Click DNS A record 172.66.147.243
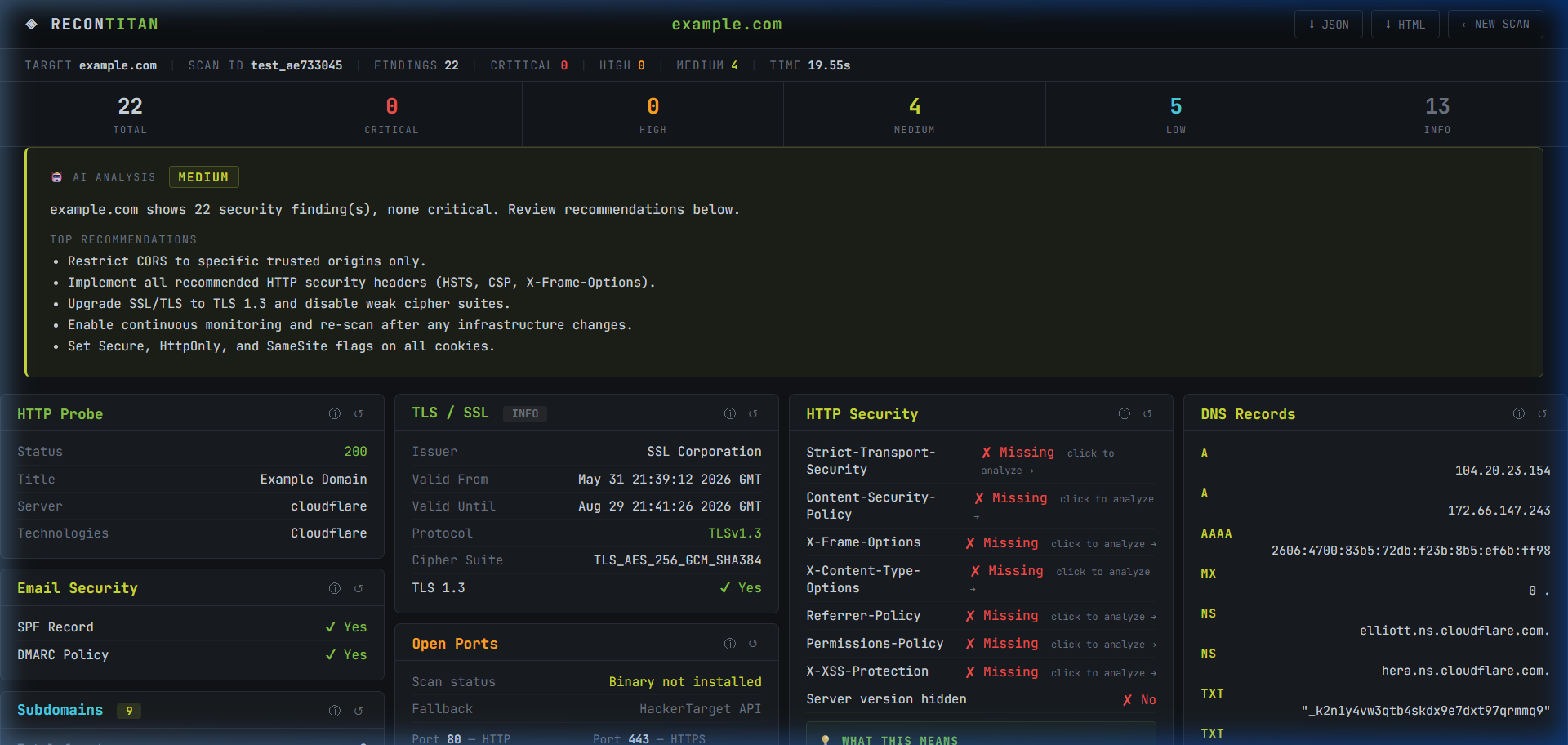The image size is (1568, 745). pyautogui.click(x=1499, y=511)
